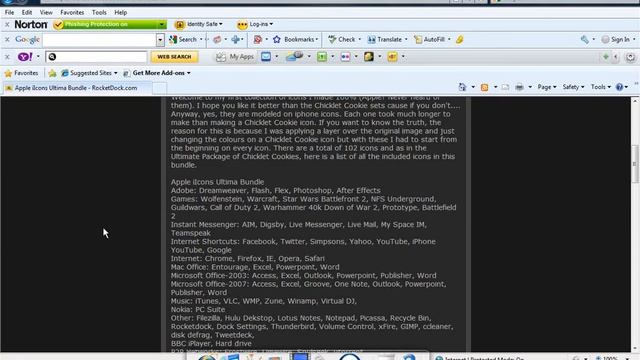Screen dimensions: 640x360
Task: Open the Safety dropdown menu
Action: point(573,87)
